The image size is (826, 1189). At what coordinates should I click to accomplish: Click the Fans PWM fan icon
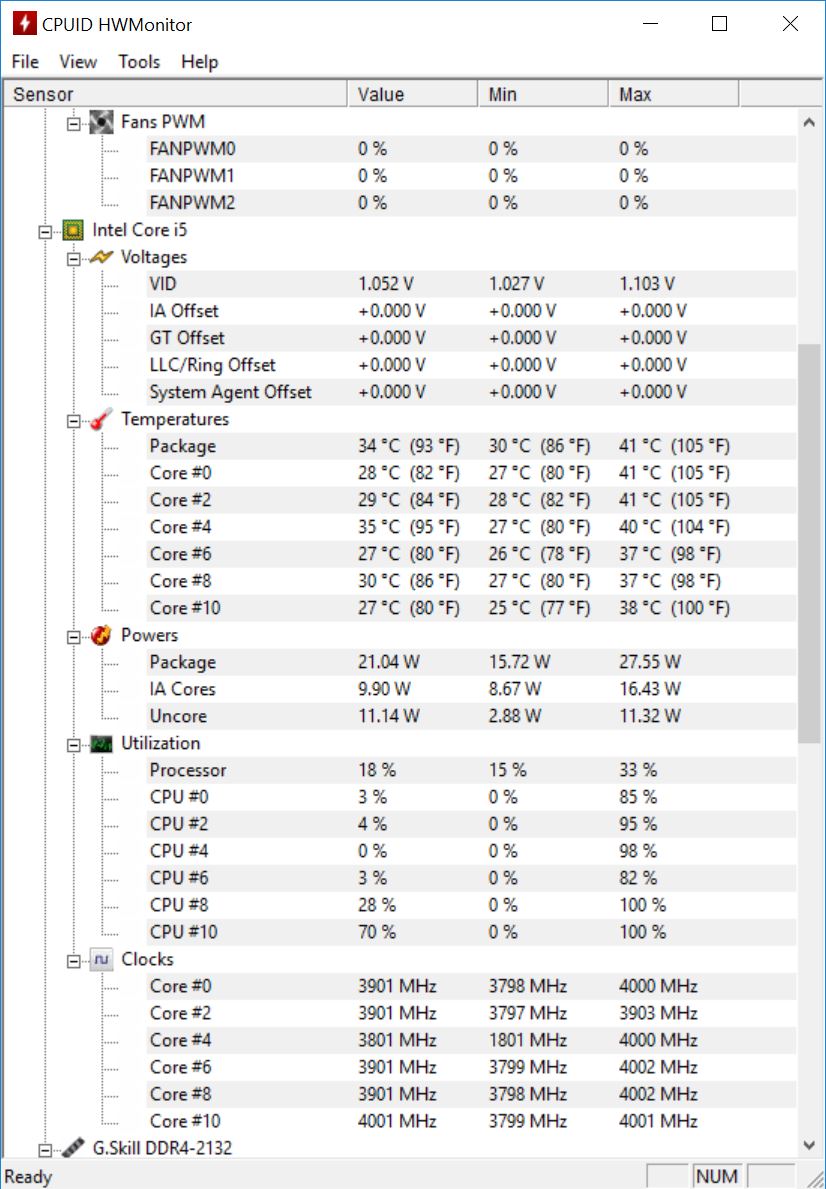coord(101,122)
